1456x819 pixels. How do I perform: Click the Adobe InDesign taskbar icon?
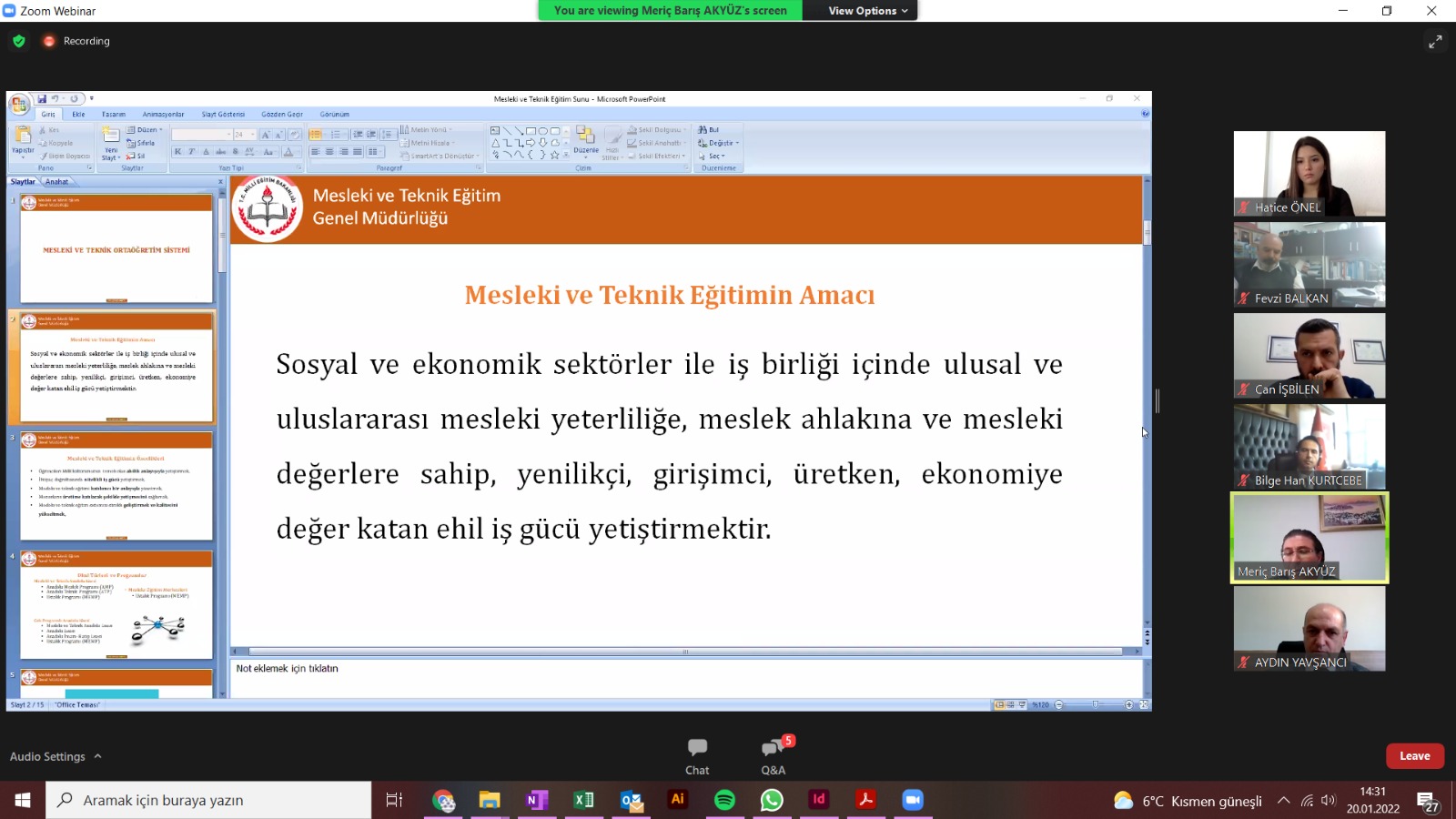coord(819,800)
